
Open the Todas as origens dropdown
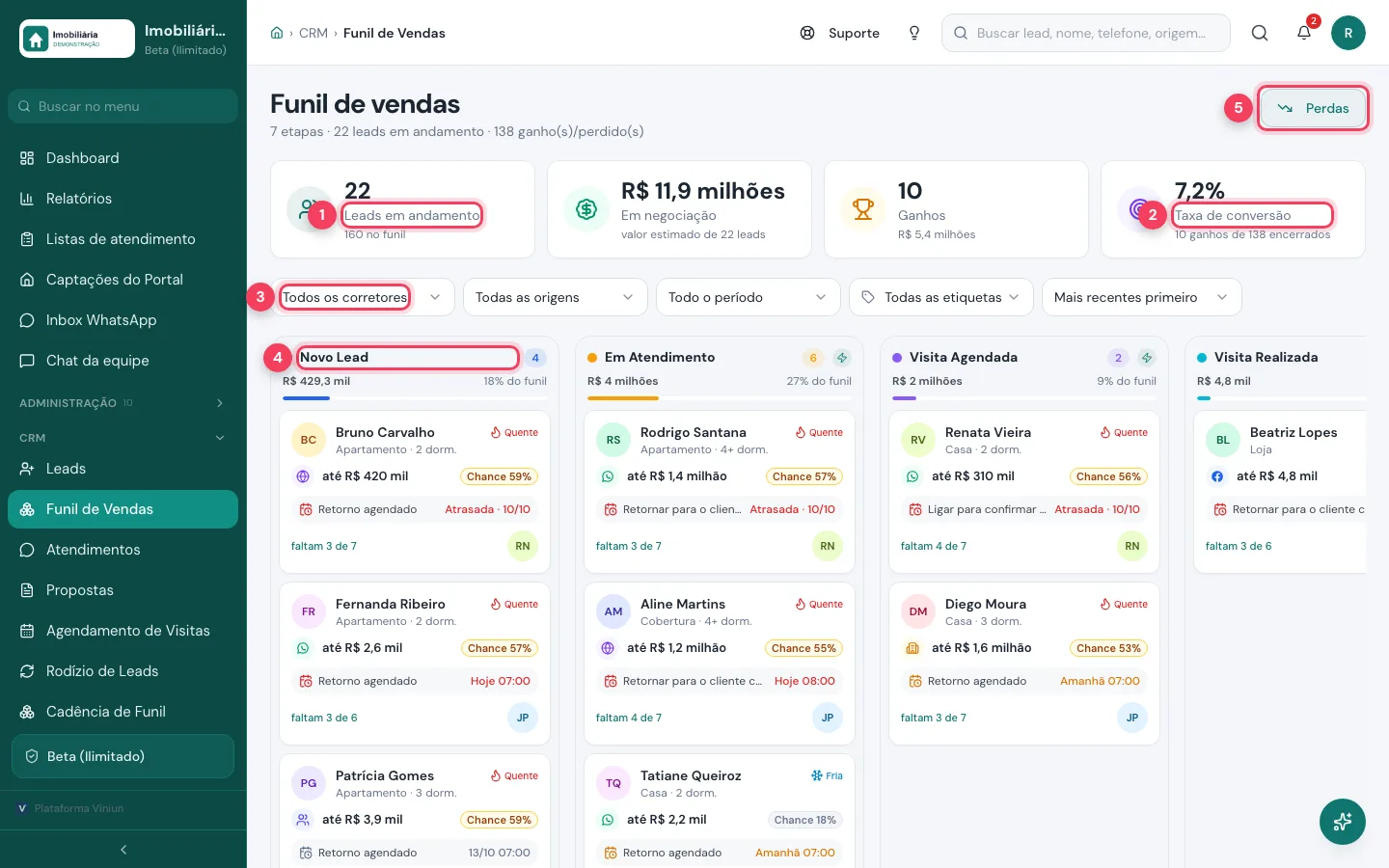click(x=556, y=297)
